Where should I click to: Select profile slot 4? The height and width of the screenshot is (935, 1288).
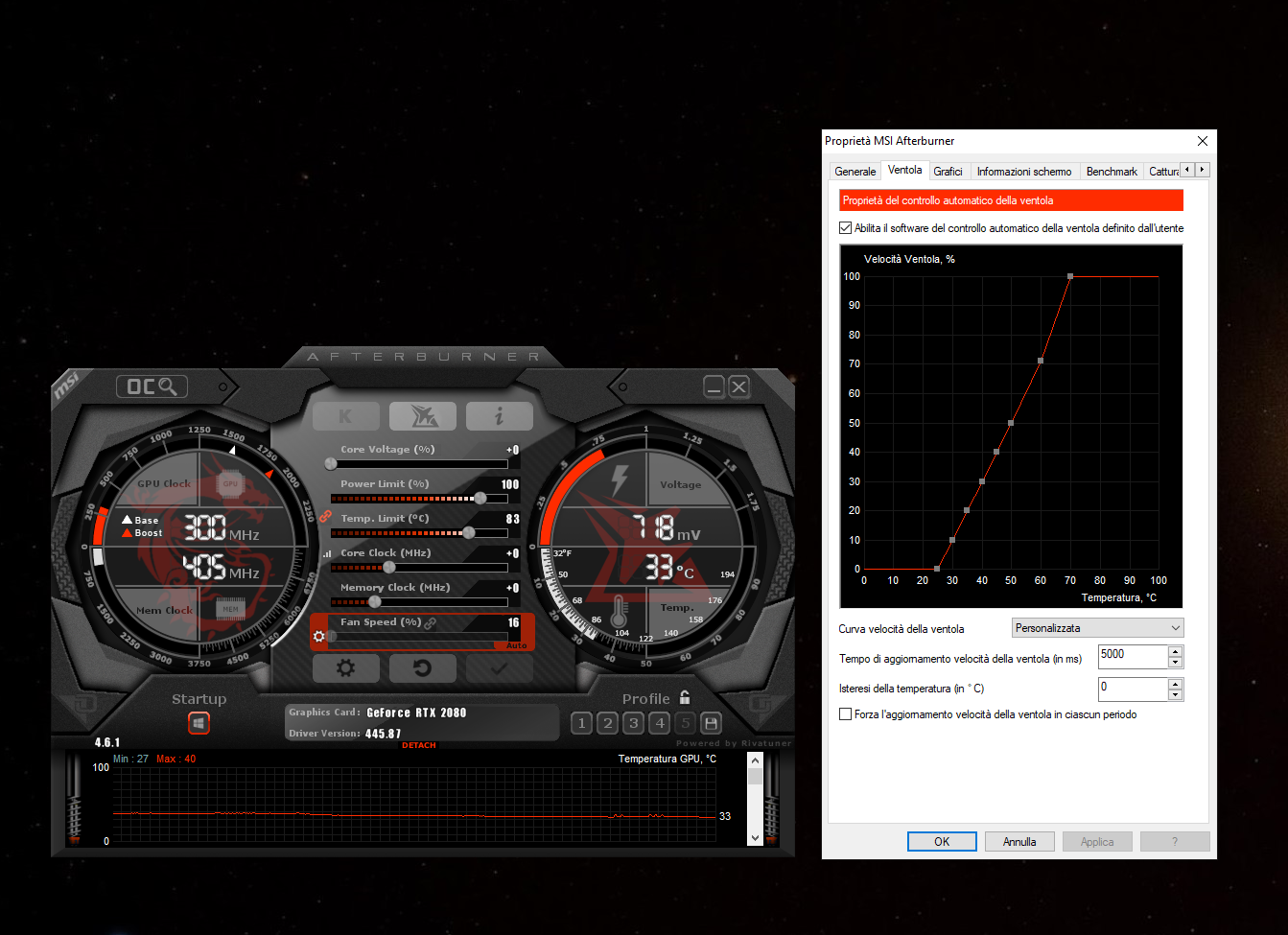point(659,723)
